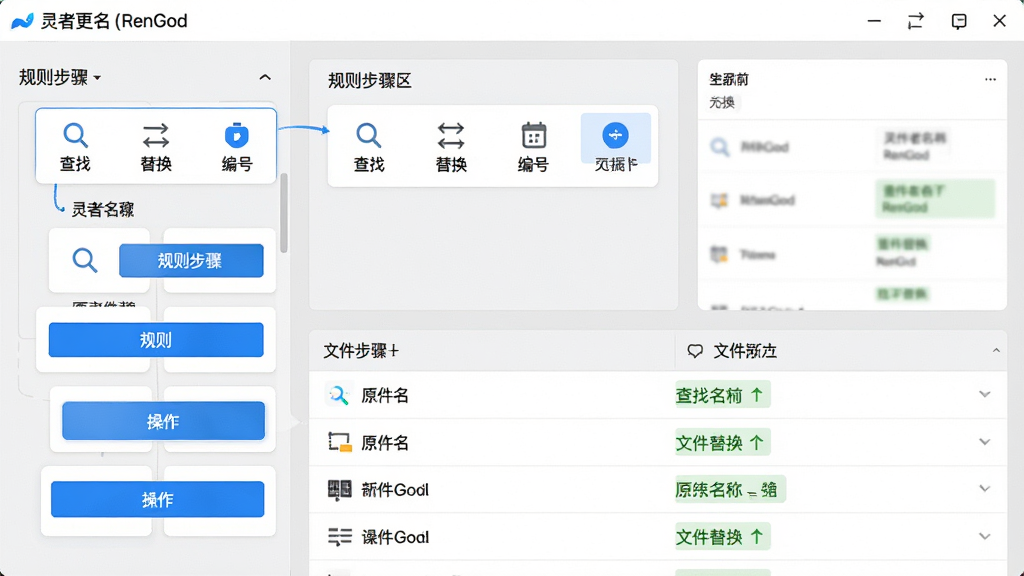Expand the second 原件名 row chevron

pyautogui.click(x=985, y=442)
